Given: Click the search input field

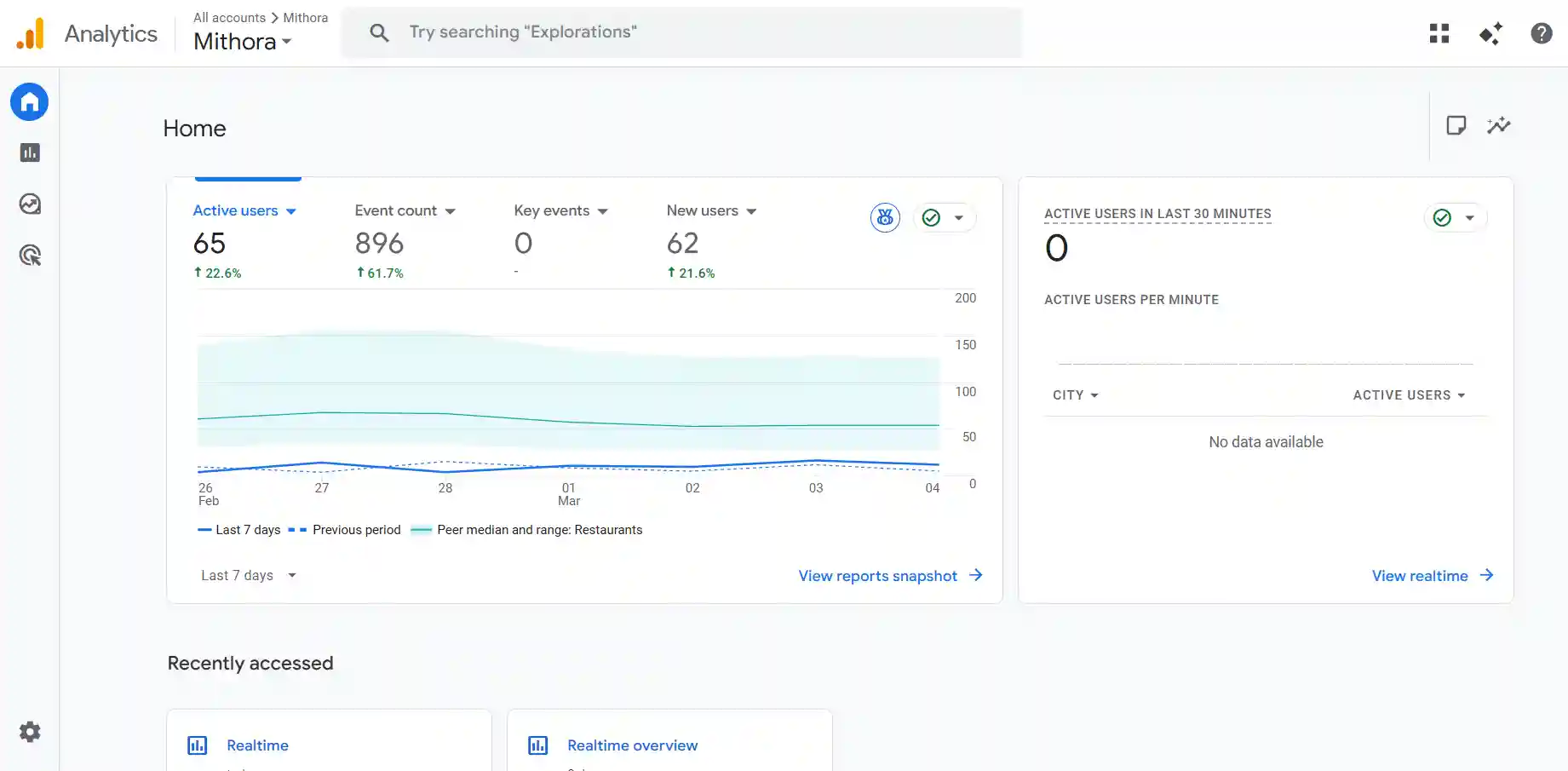Looking at the screenshot, I should [x=681, y=32].
